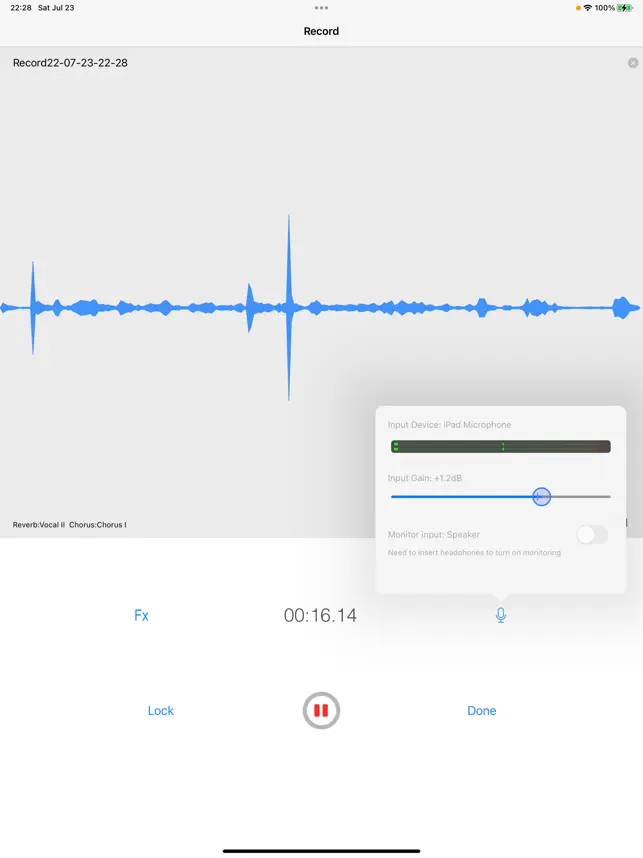
Task: Click the Monitor input: Speaker label
Action: [x=433, y=535]
